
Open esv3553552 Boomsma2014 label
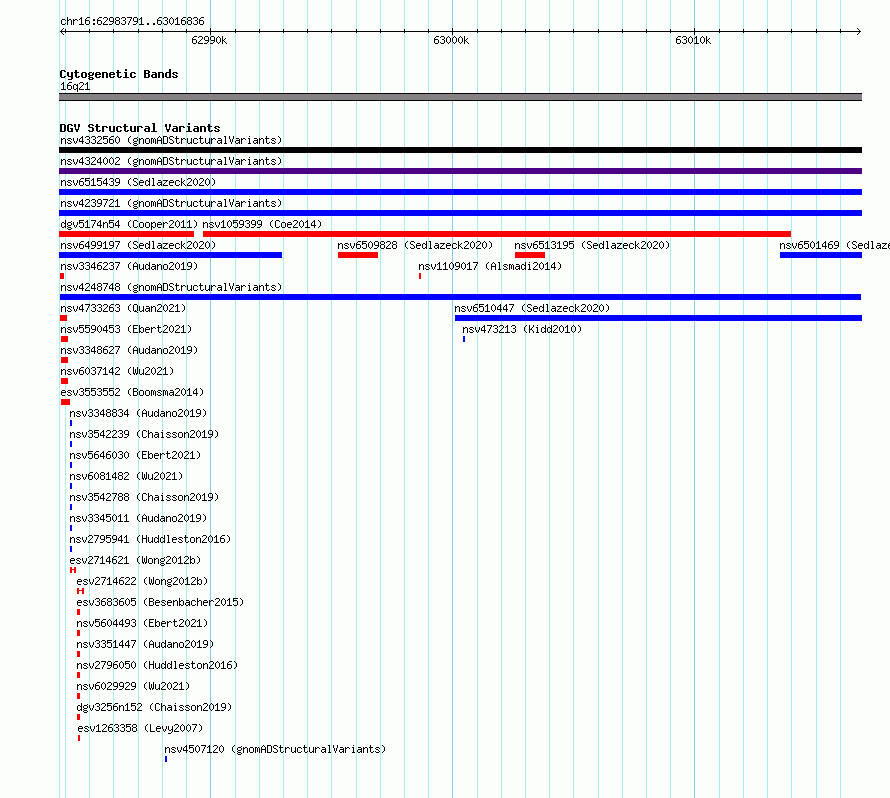(132, 392)
